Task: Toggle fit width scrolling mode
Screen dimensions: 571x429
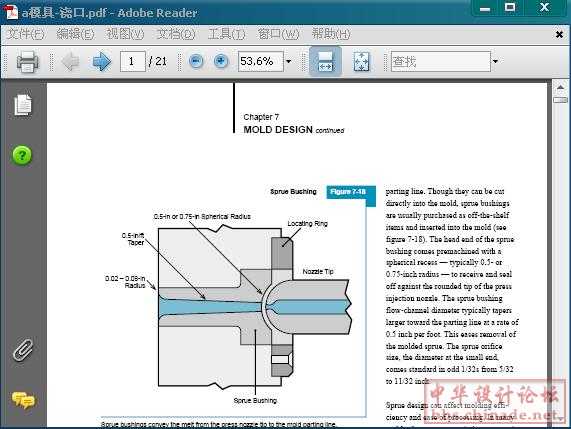Action: click(325, 61)
